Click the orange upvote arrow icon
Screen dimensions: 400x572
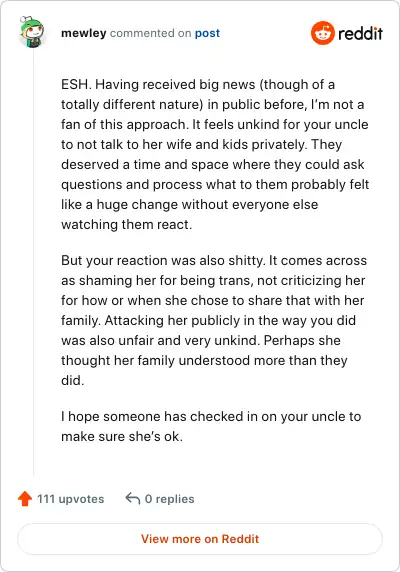point(25,498)
